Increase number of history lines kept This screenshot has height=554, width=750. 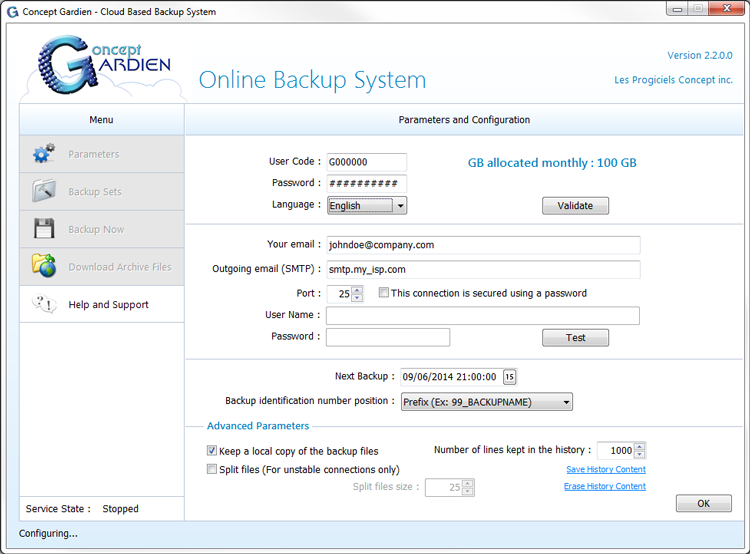click(640, 447)
